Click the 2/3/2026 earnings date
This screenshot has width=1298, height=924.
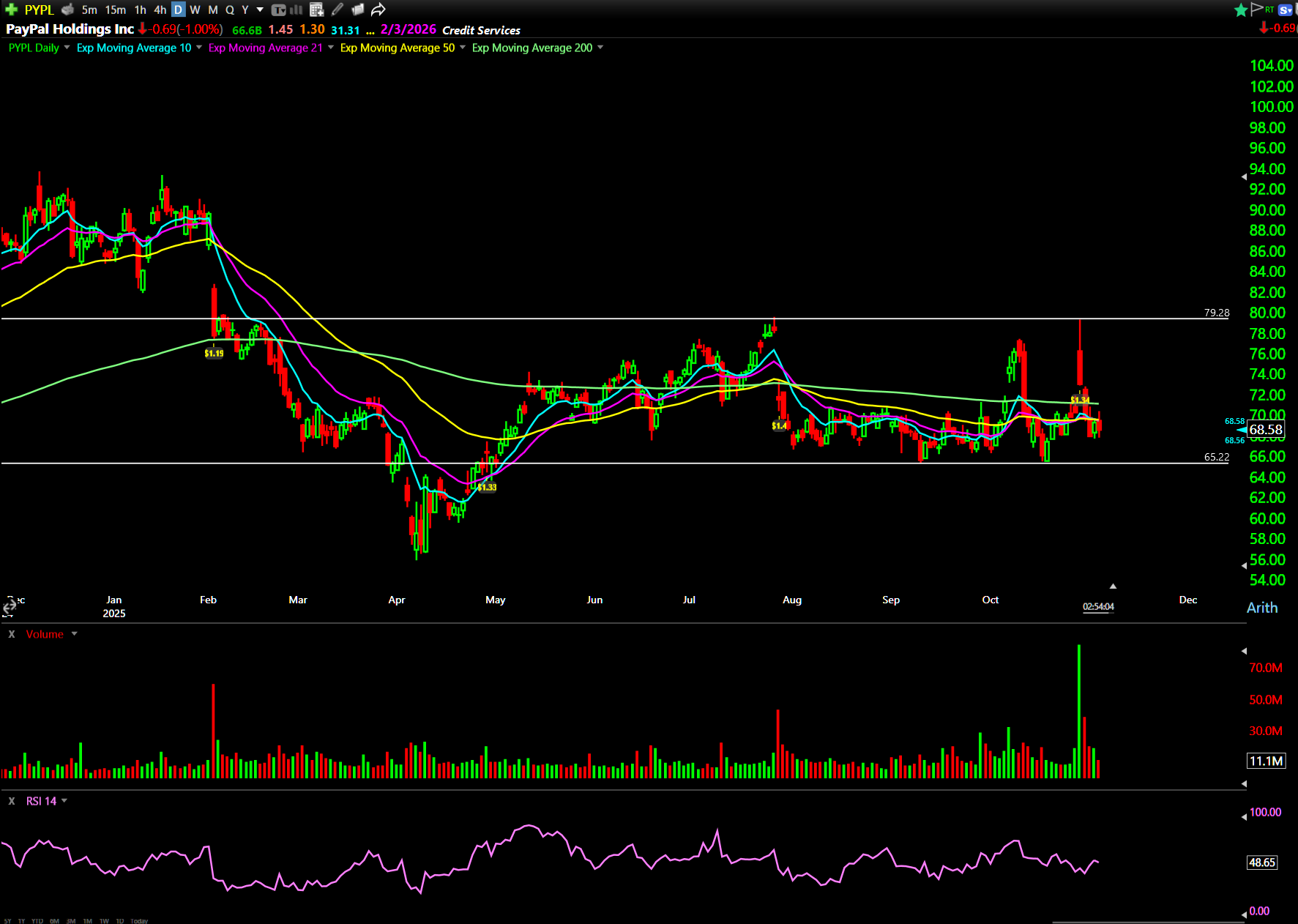pos(408,29)
